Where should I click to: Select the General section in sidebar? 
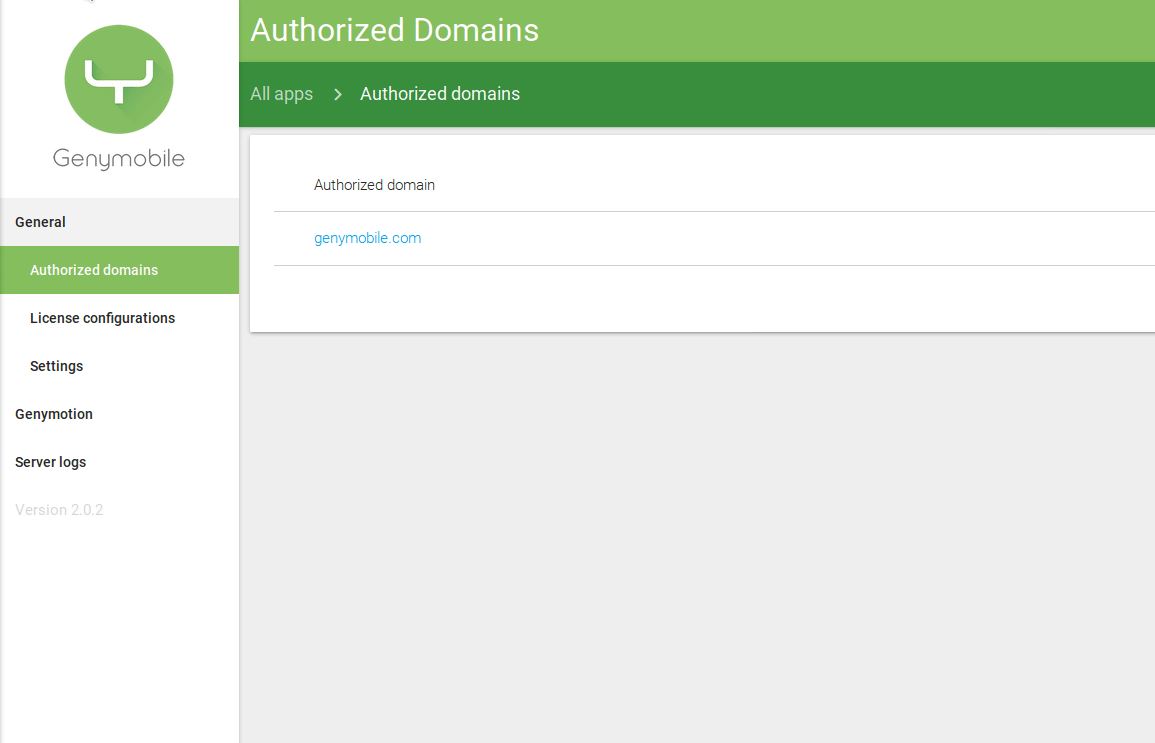click(41, 222)
